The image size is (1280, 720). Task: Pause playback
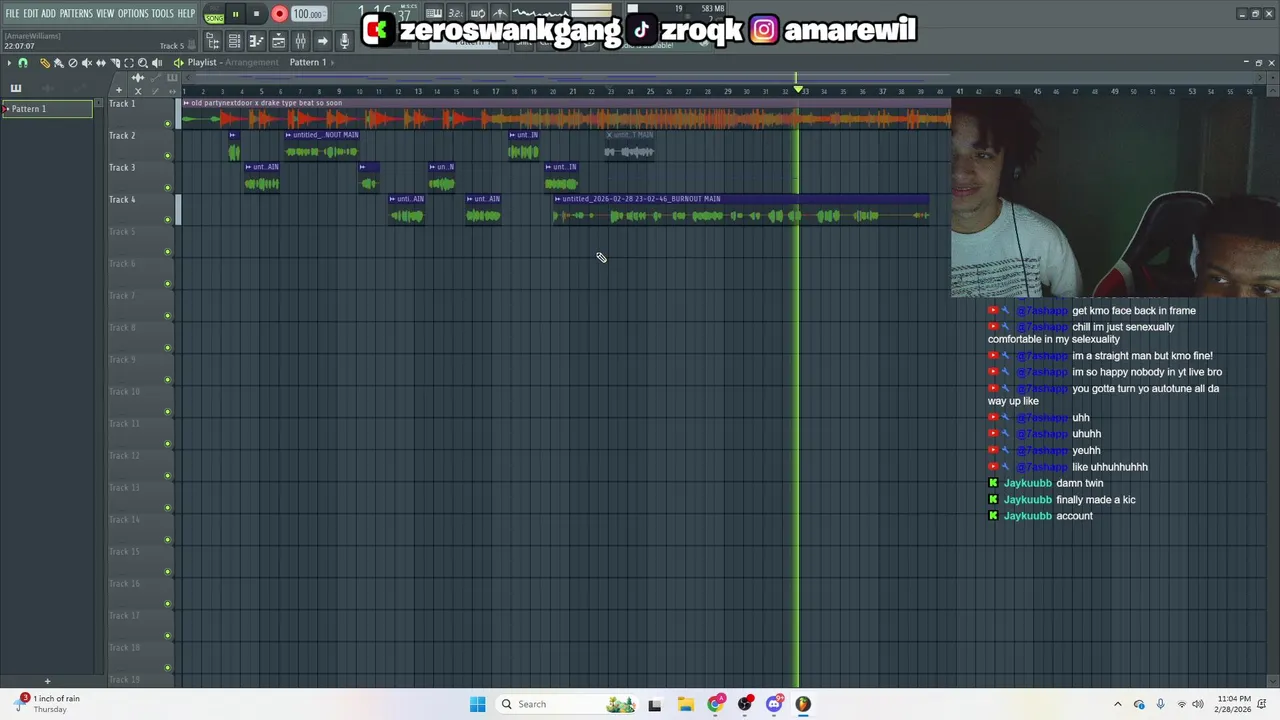click(236, 14)
